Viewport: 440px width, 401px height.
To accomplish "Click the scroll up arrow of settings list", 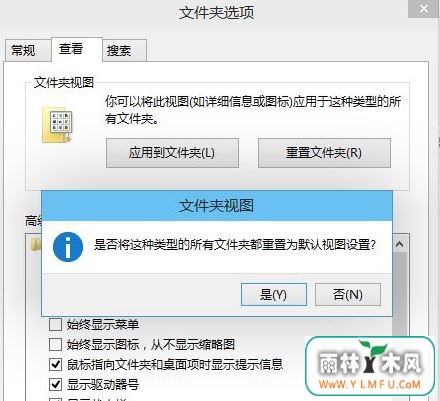I will coord(399,244).
